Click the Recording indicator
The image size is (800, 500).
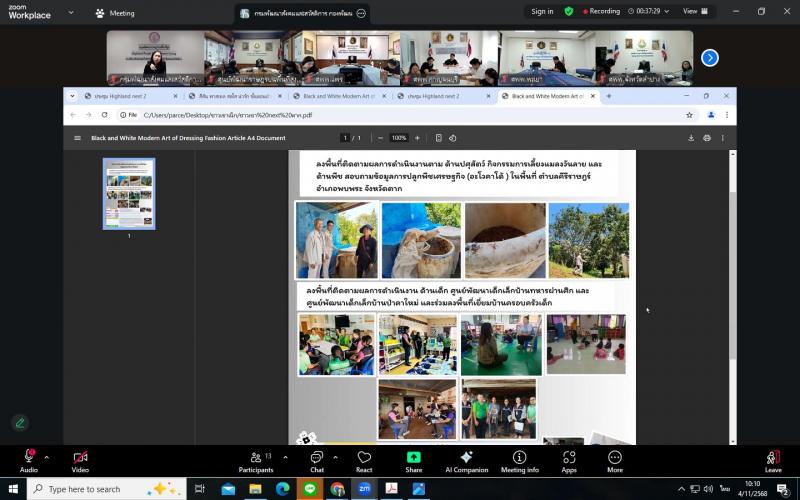click(602, 11)
